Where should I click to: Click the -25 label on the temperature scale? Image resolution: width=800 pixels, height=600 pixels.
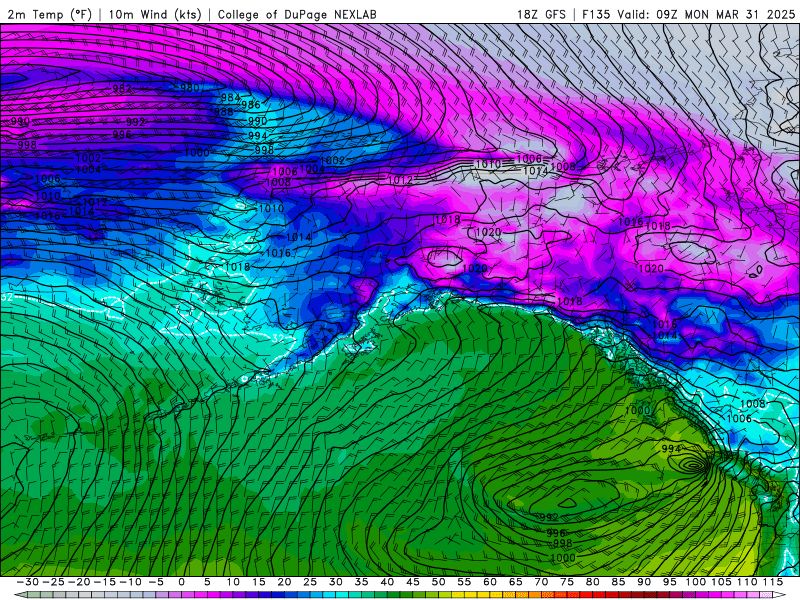point(53,582)
